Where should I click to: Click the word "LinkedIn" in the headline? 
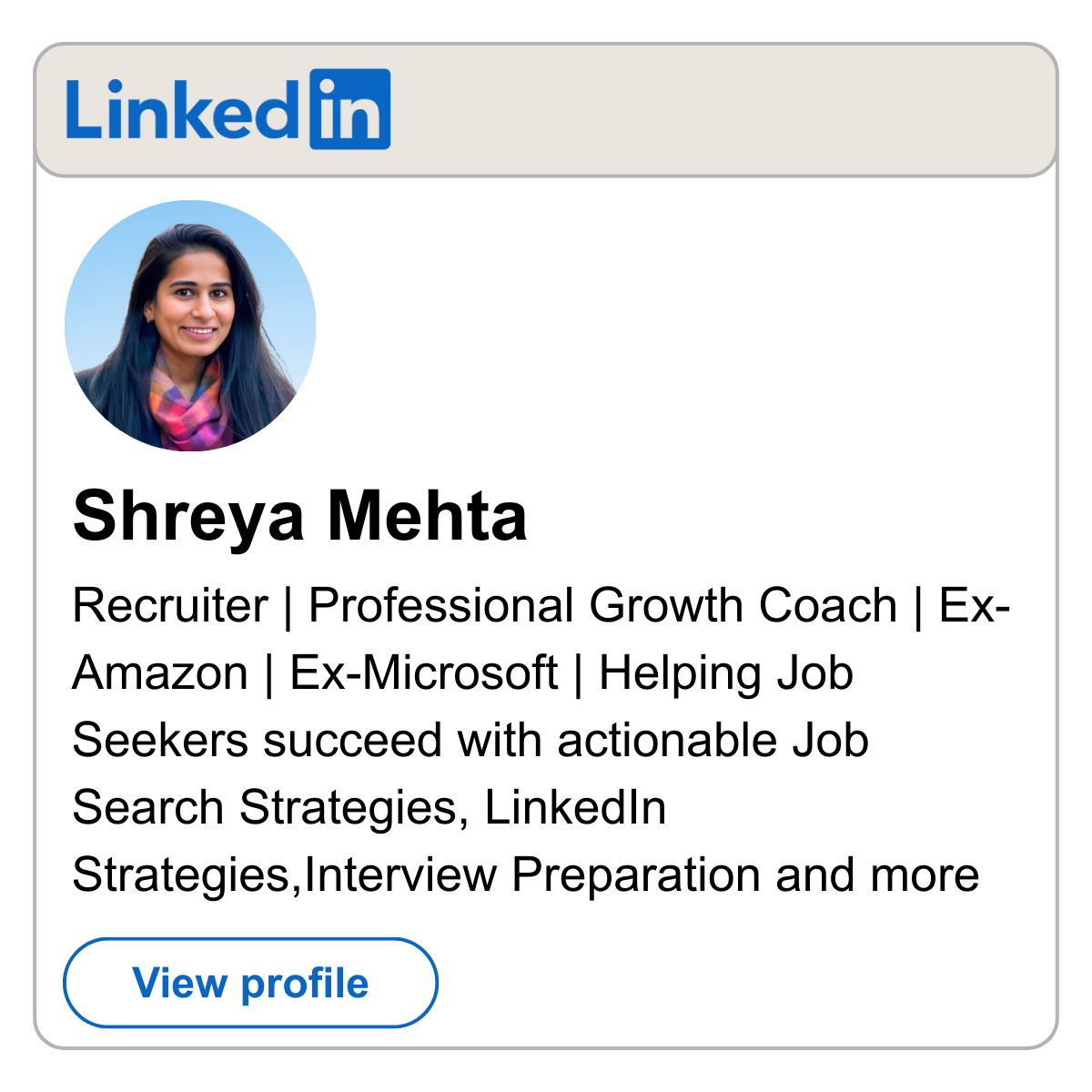(574, 807)
